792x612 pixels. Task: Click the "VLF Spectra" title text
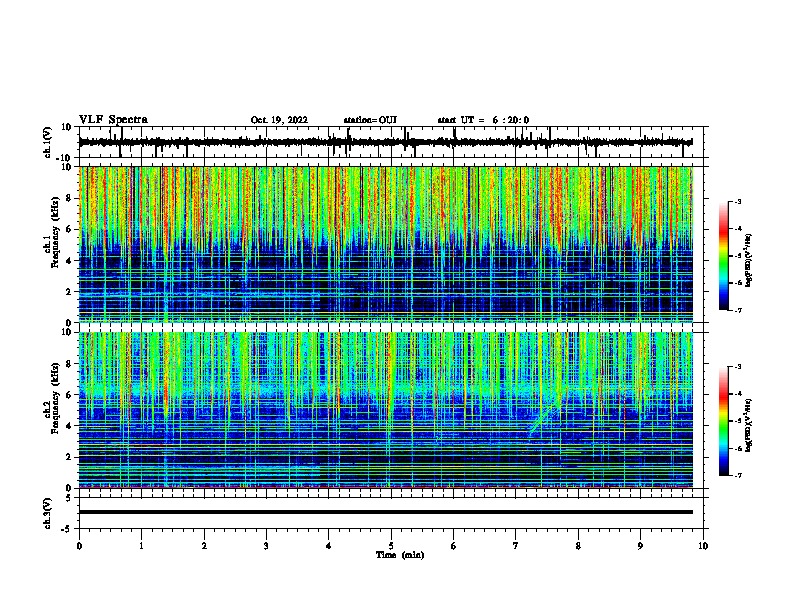[113, 120]
